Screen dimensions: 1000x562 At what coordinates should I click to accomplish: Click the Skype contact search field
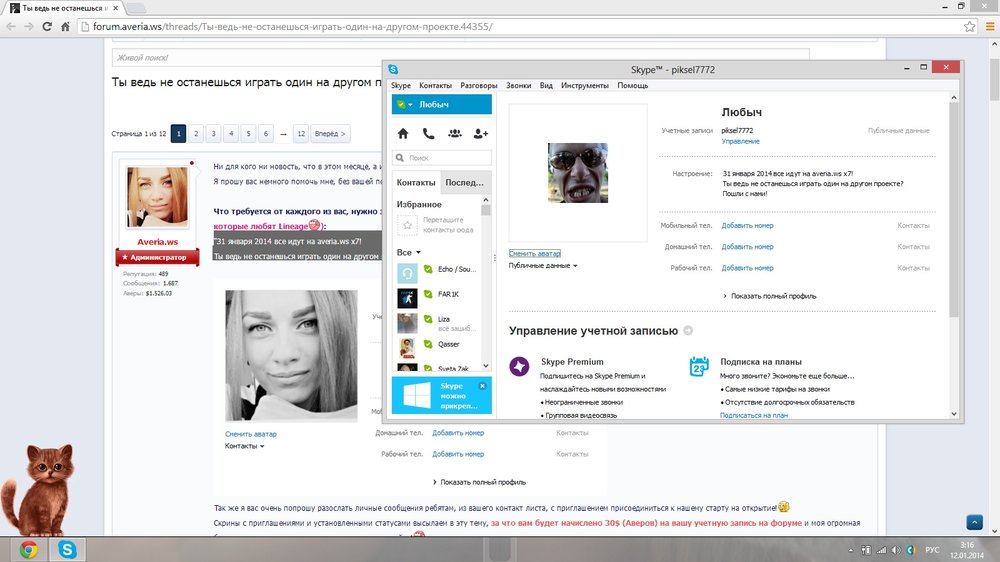pos(443,158)
